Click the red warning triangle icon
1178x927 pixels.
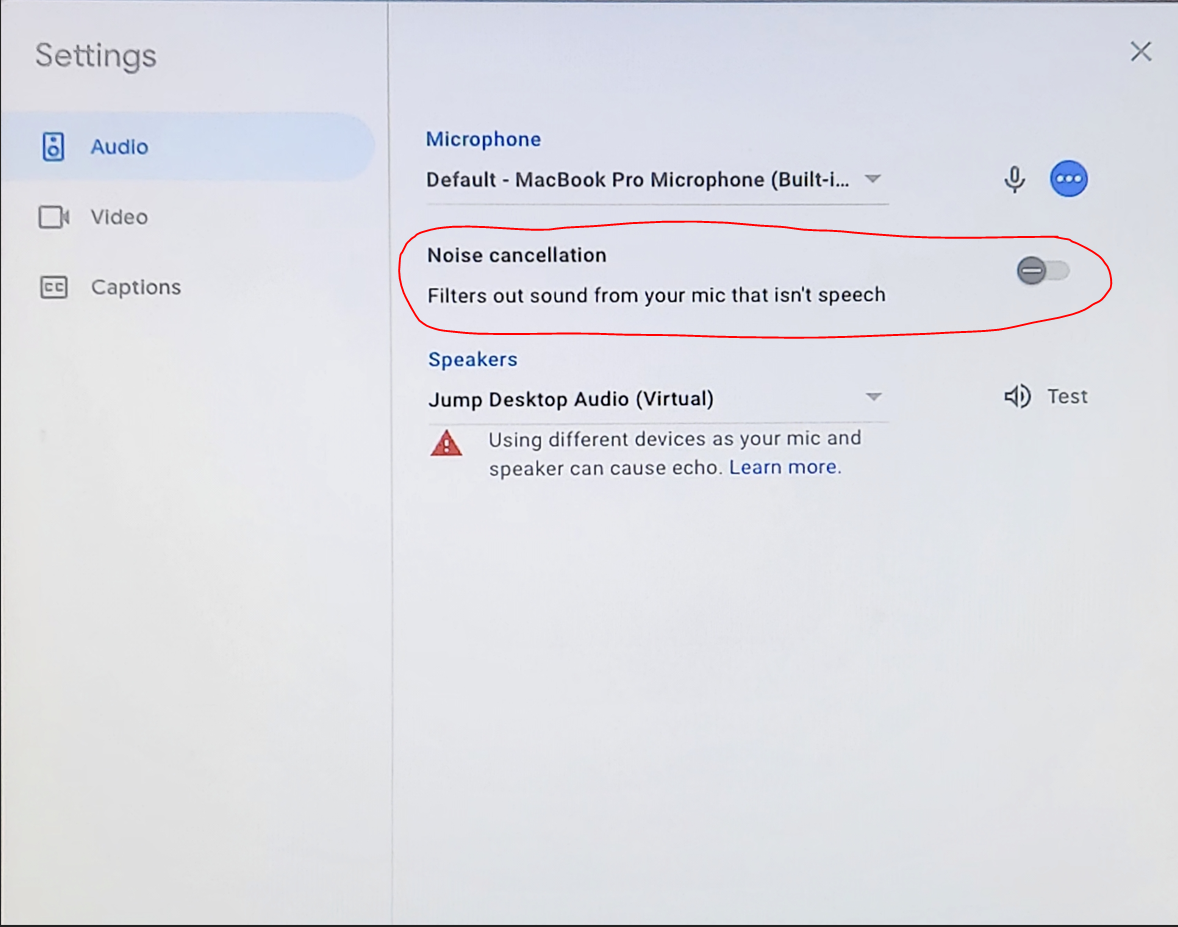pyautogui.click(x=446, y=443)
